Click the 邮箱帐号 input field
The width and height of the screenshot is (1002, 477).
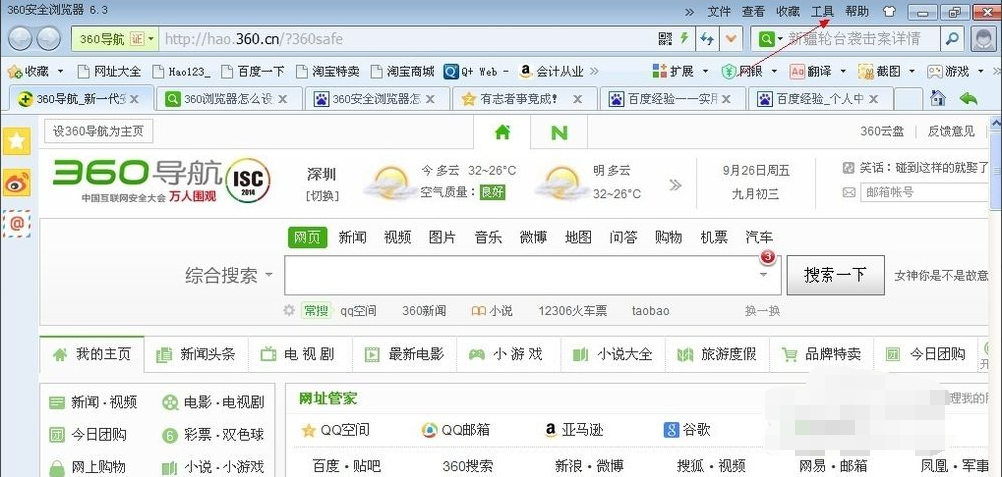point(926,192)
